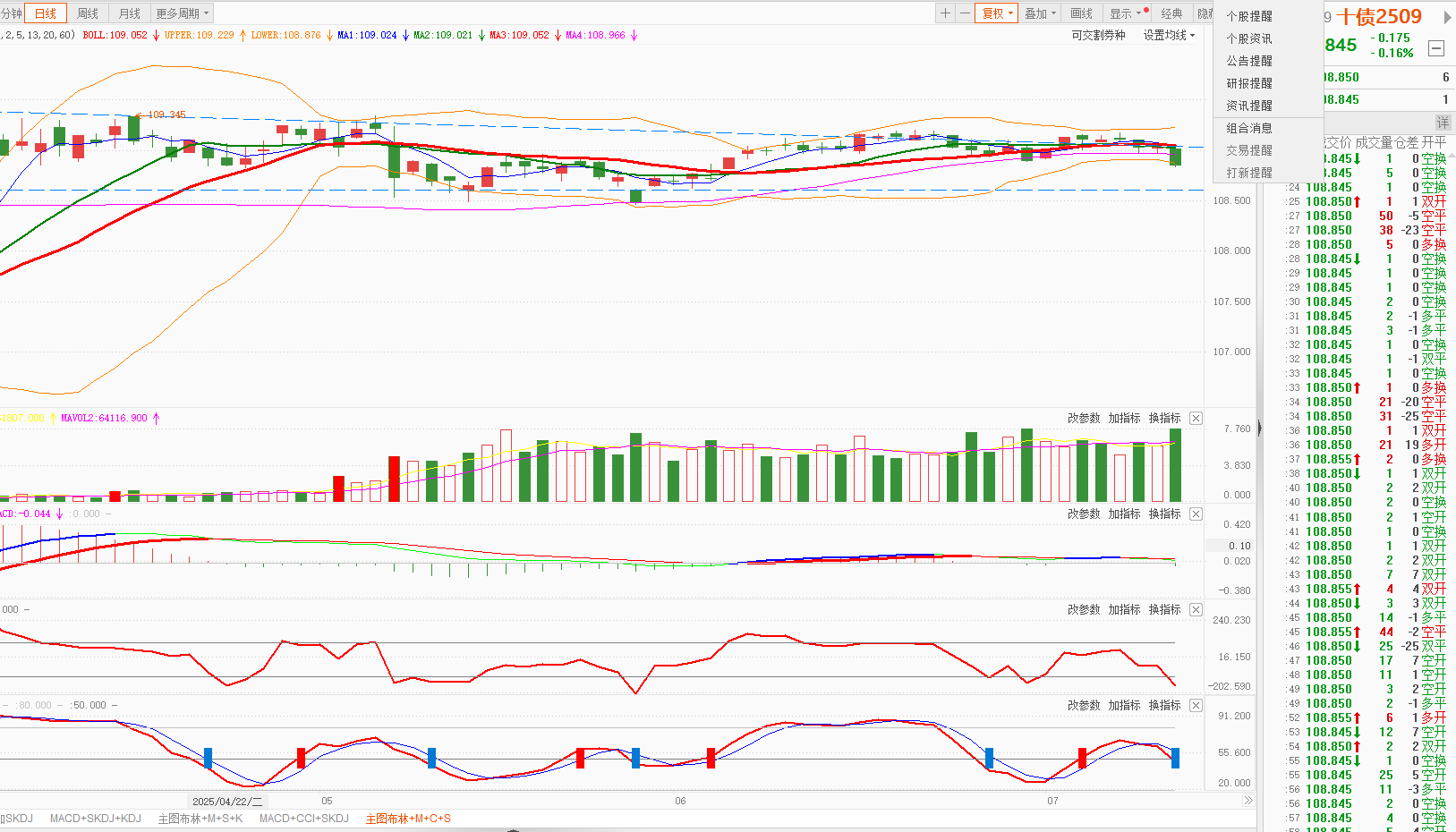
Task: Open the MACD+SKDJ+KDJ template tab
Action: tap(96, 819)
